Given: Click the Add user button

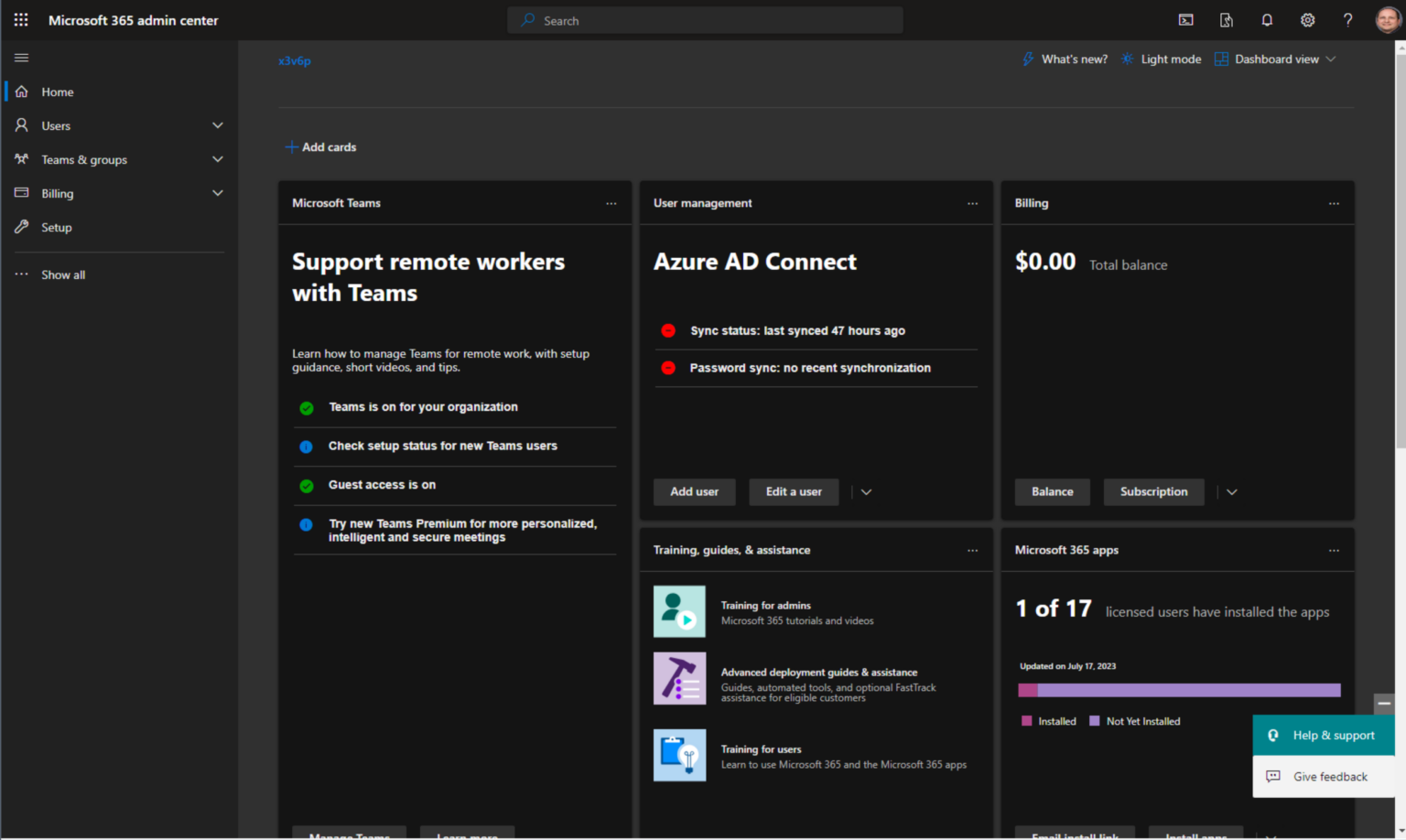Looking at the screenshot, I should coord(694,491).
